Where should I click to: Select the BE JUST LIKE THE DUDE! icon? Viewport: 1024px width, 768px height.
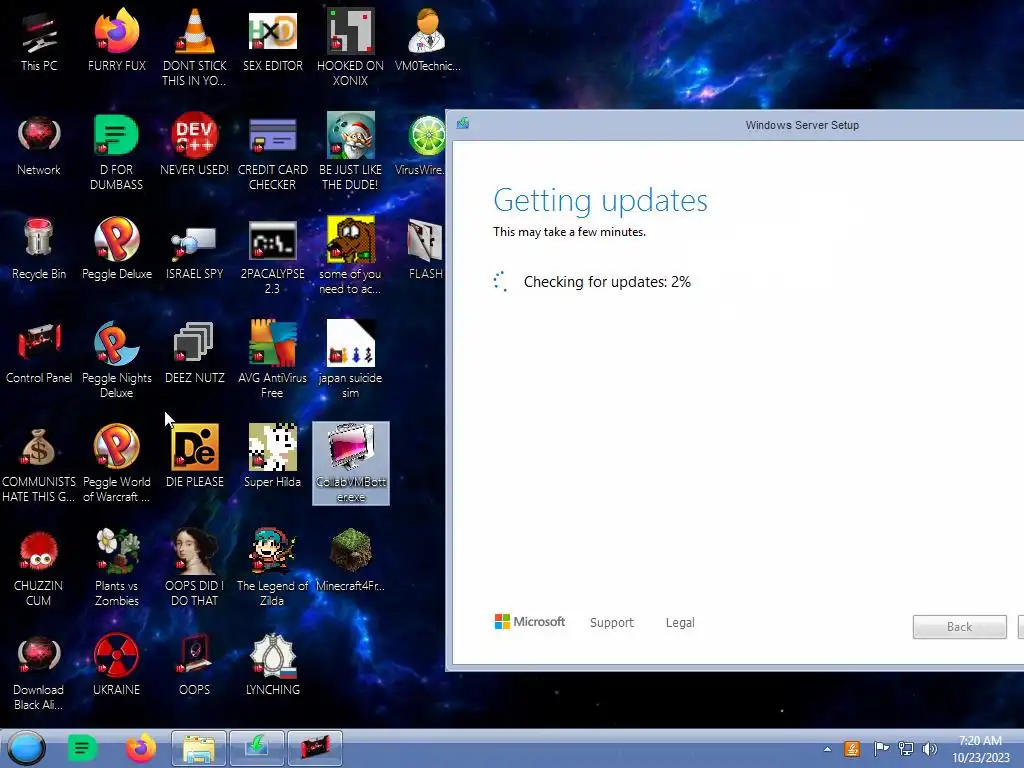pos(351,152)
